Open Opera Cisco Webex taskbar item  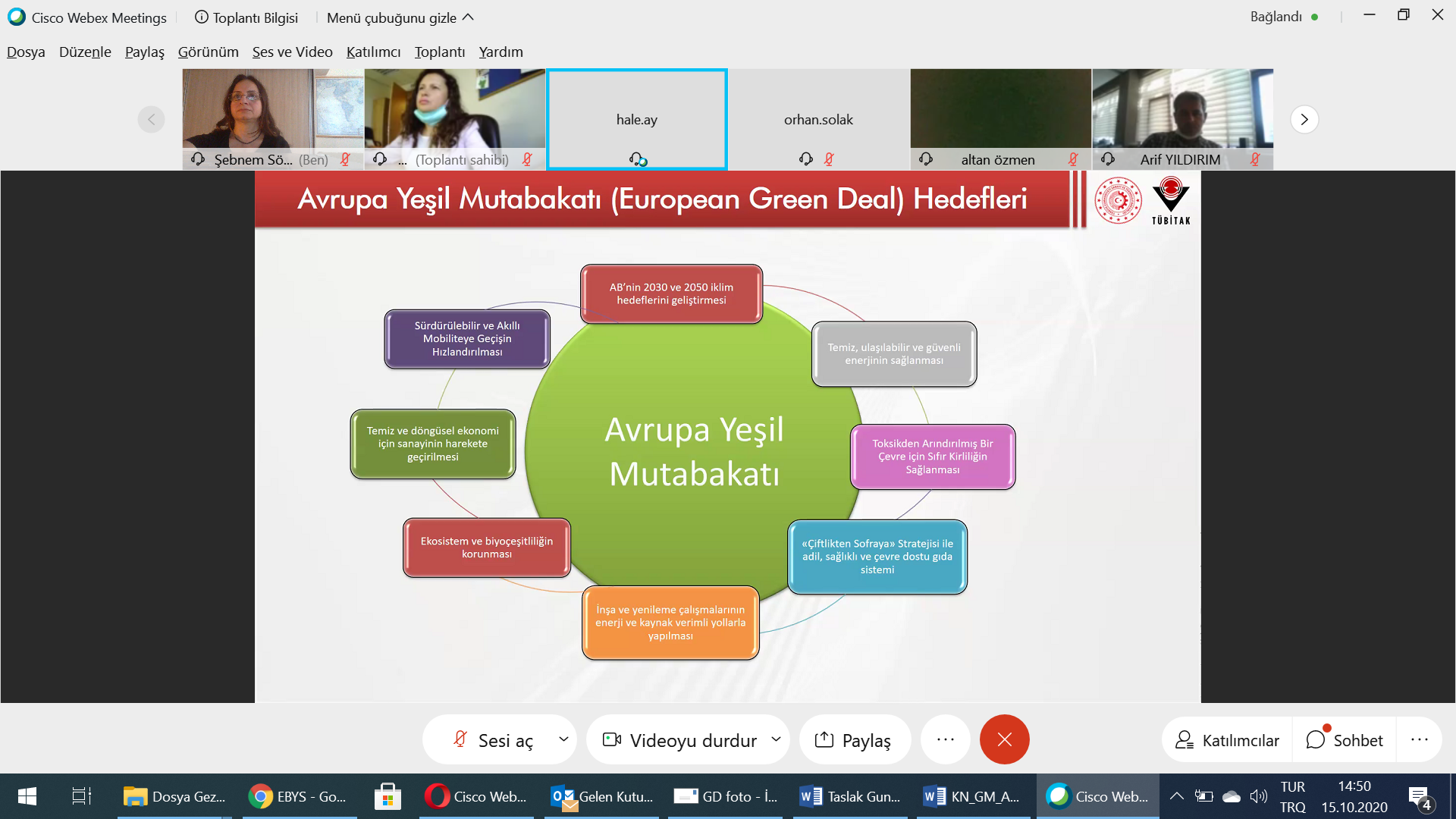tap(476, 796)
